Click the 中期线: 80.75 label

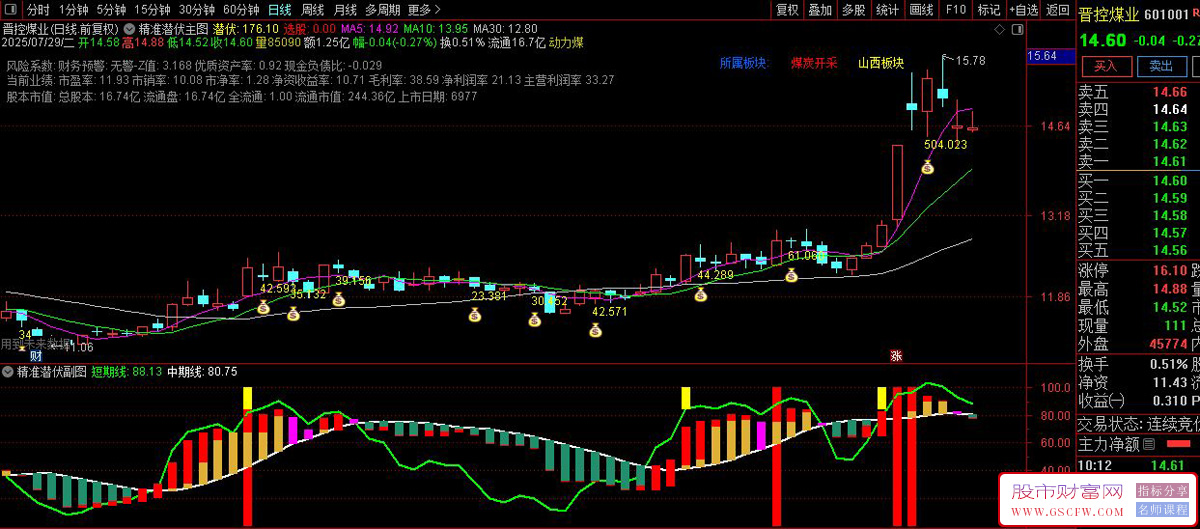(x=202, y=371)
